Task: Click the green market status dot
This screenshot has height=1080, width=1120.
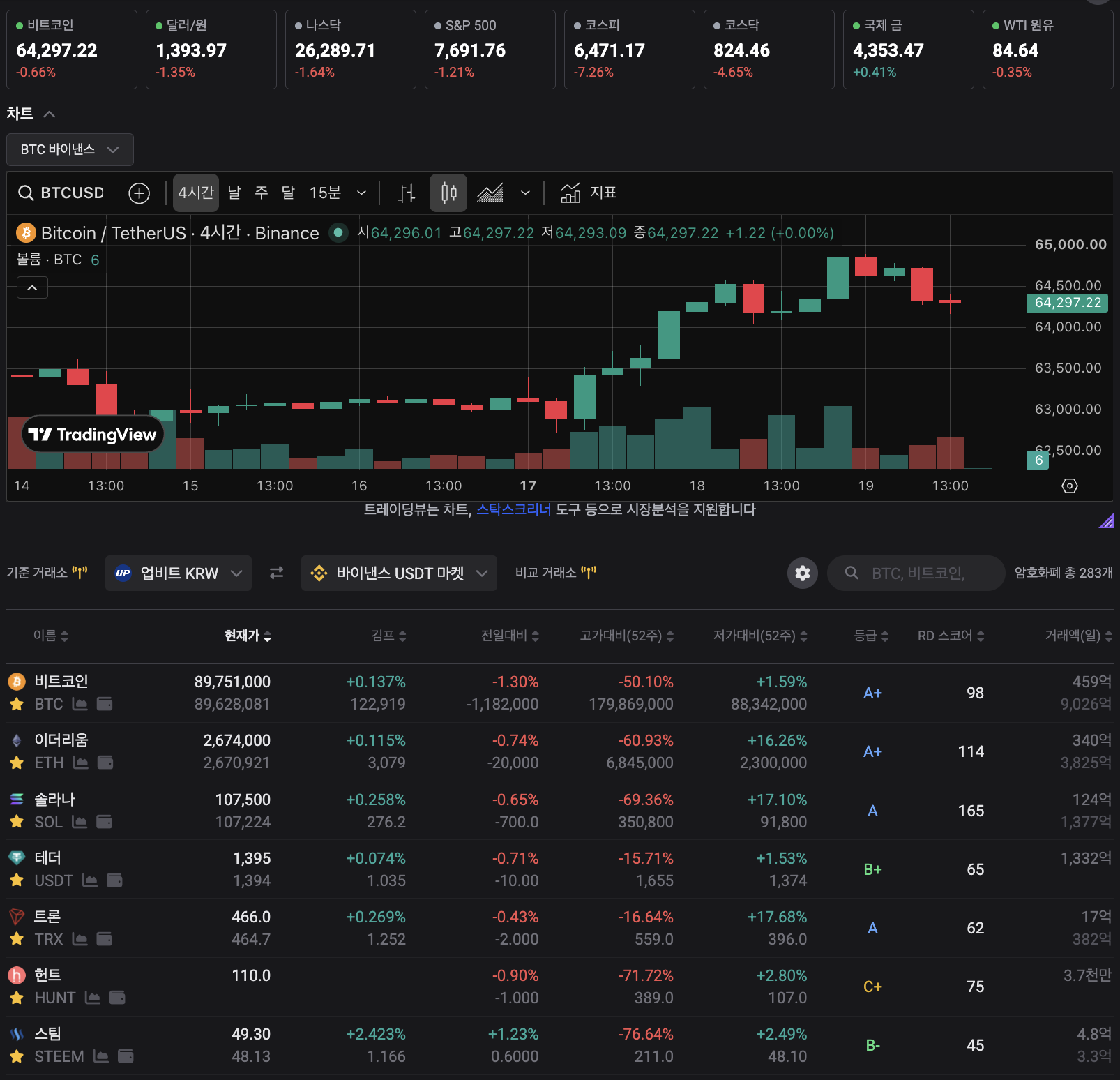Action: click(x=338, y=232)
